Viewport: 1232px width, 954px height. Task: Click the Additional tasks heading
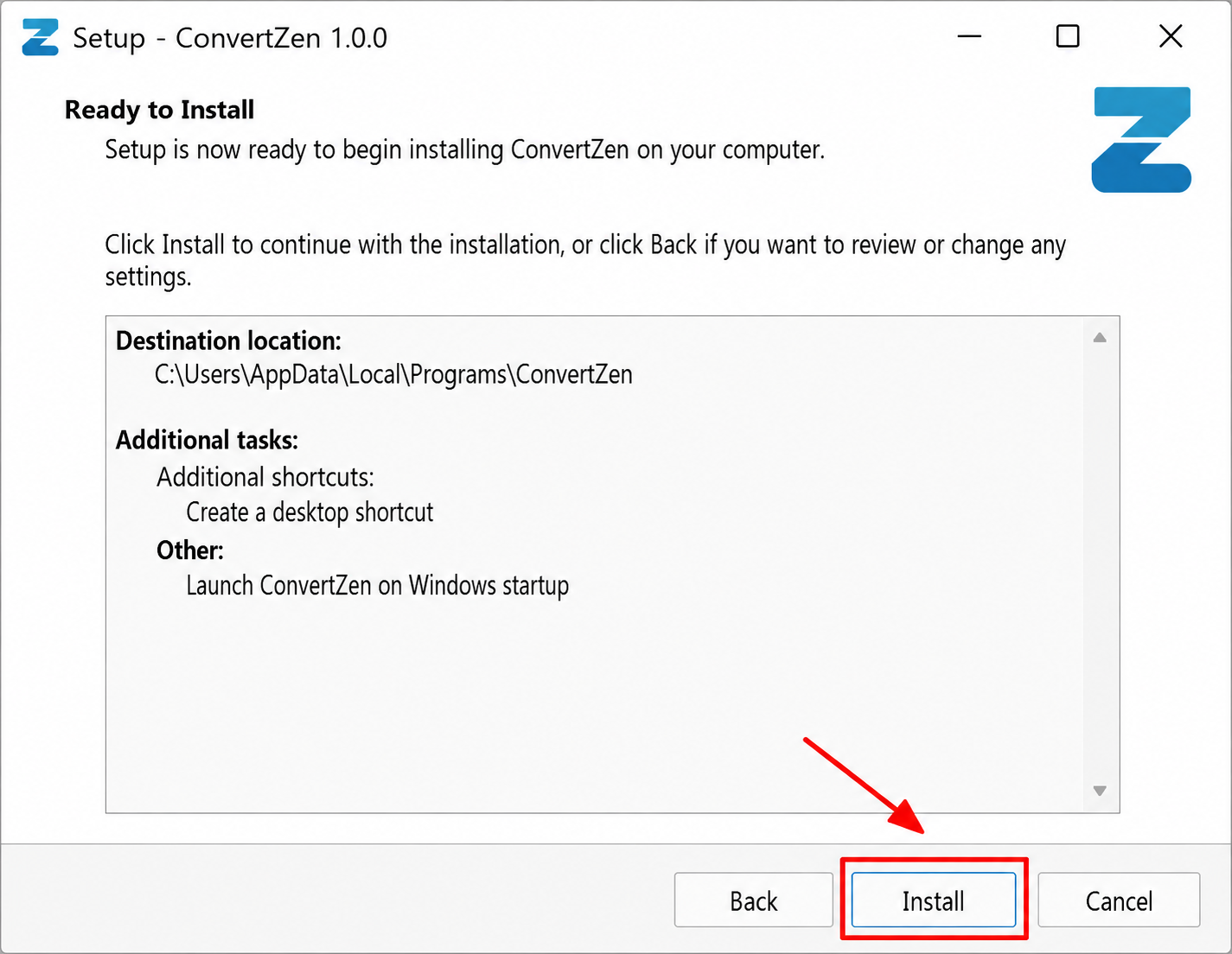pos(207,440)
